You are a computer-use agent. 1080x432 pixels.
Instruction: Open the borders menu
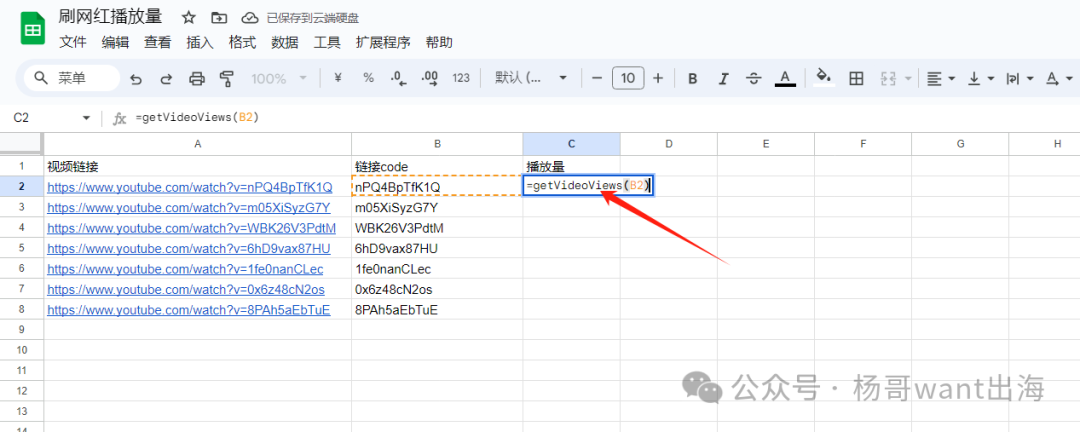tap(856, 79)
